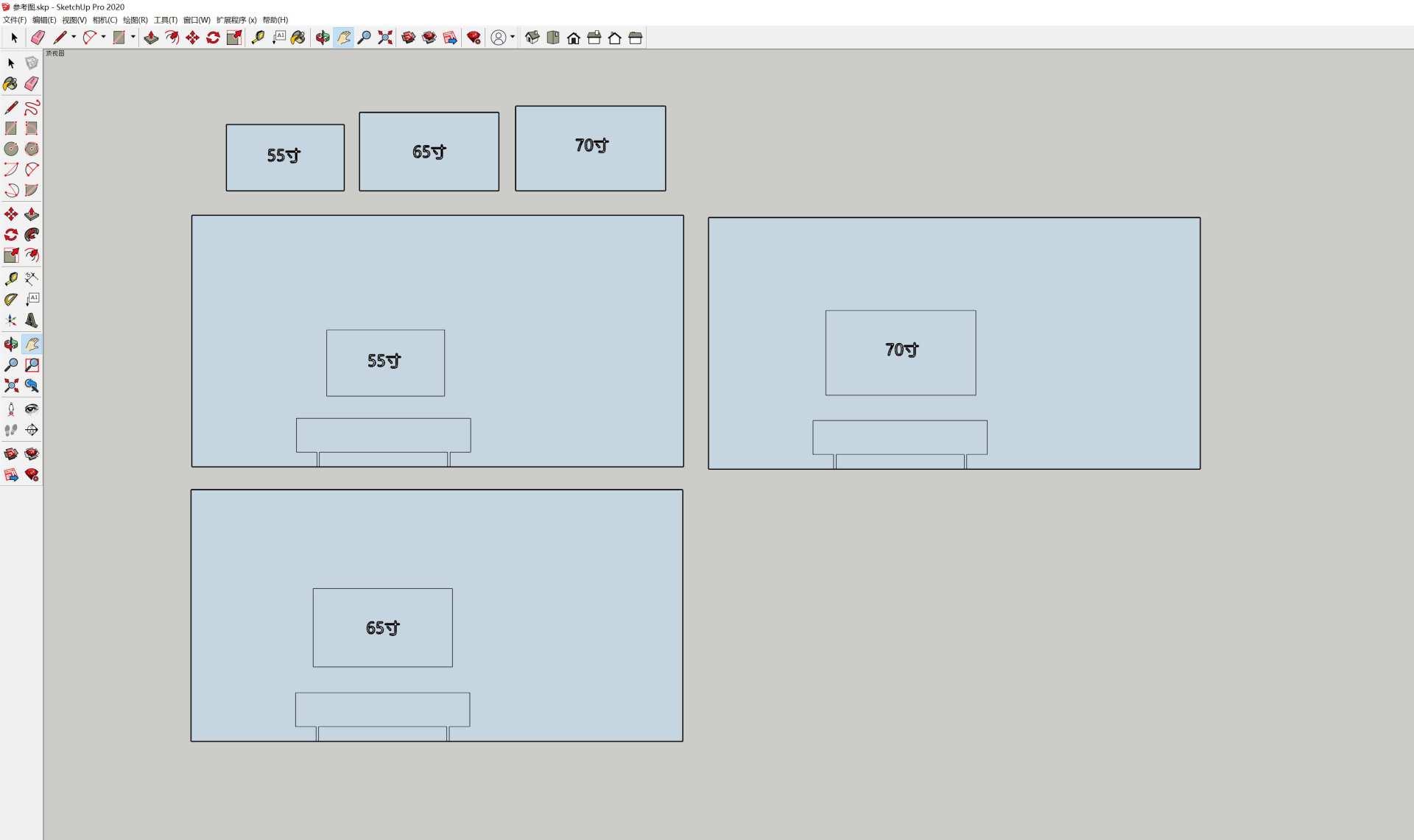Open the user account dropdown arrow
Viewport: 1414px width, 840px height.
pos(513,38)
